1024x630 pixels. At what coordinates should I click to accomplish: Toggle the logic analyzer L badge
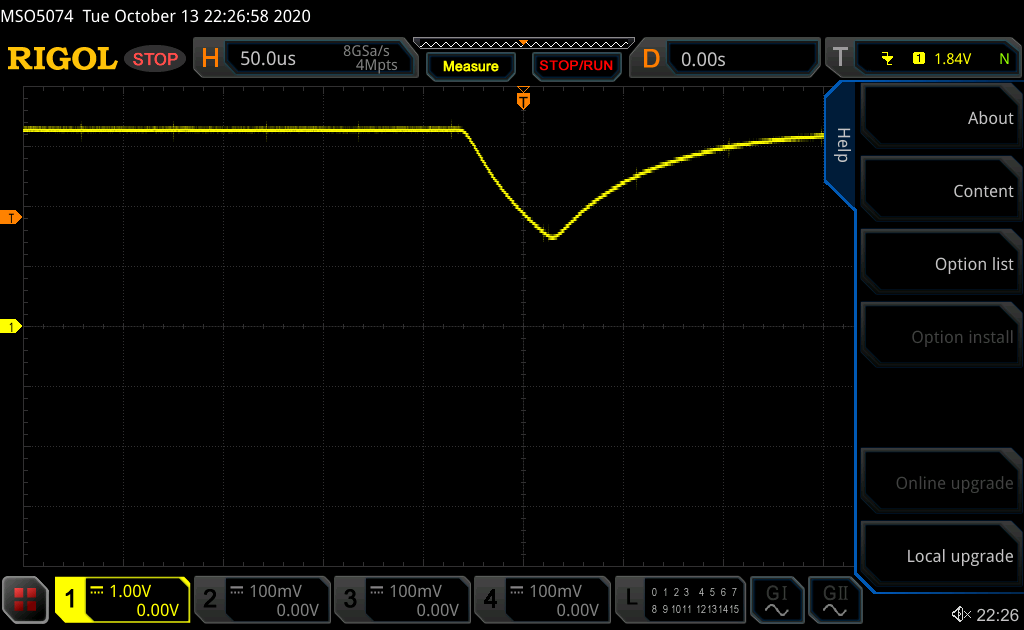(630, 599)
